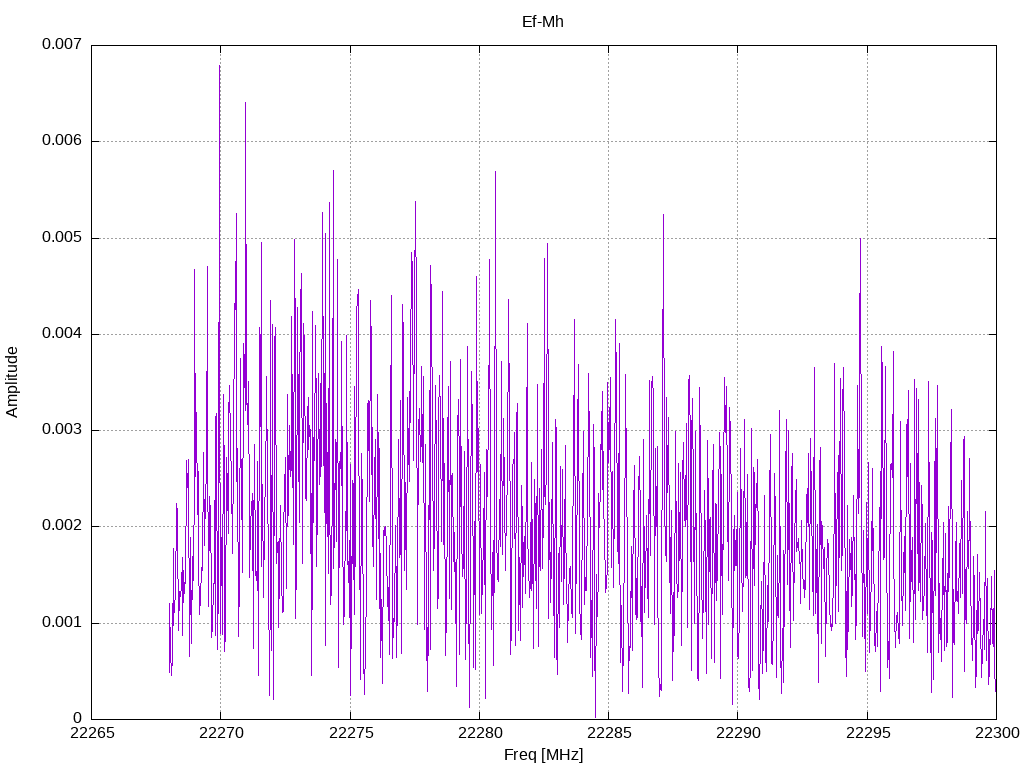The width and height of the screenshot is (1024, 768).
Task: Click the x-axis tick label 22285
Action: pyautogui.click(x=609, y=733)
